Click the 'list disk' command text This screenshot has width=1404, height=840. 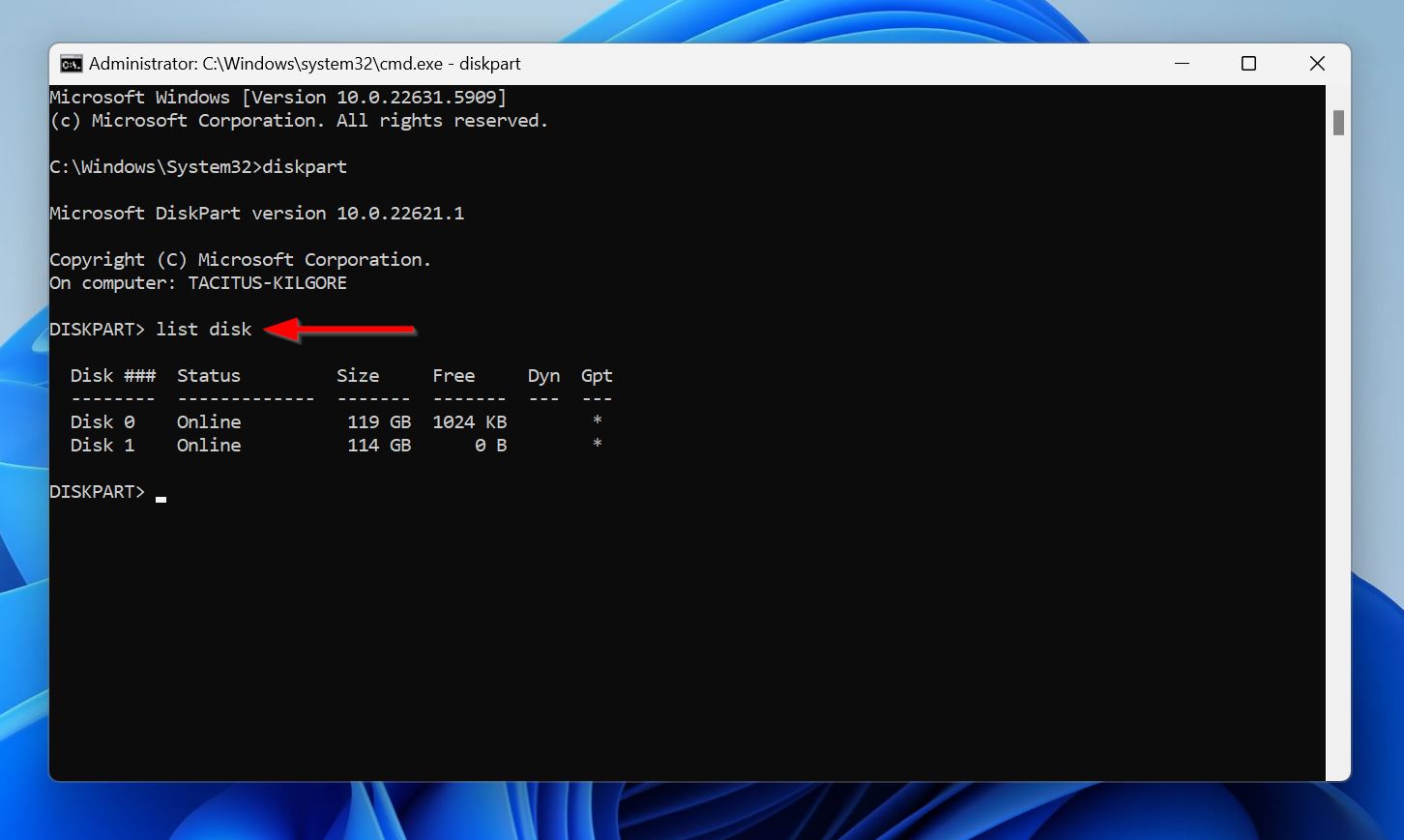(203, 329)
